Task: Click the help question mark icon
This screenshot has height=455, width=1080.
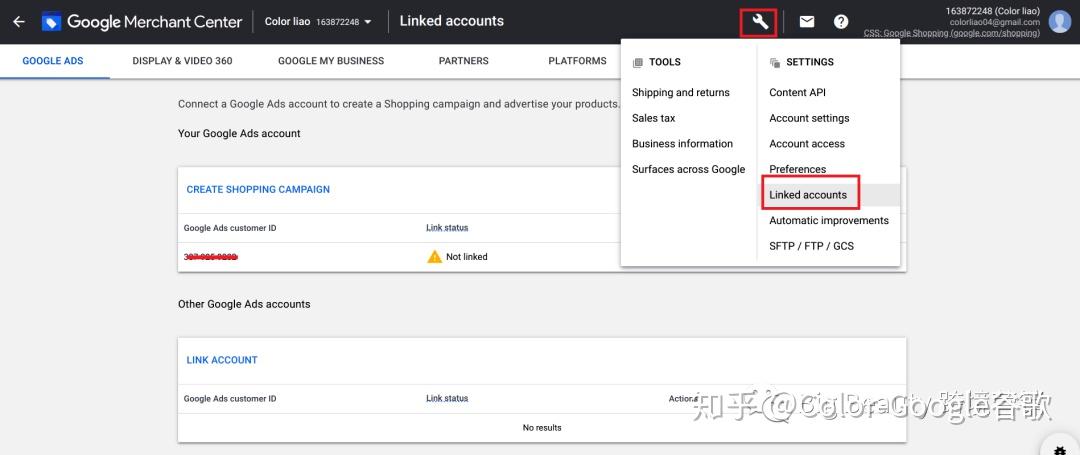Action: click(841, 21)
